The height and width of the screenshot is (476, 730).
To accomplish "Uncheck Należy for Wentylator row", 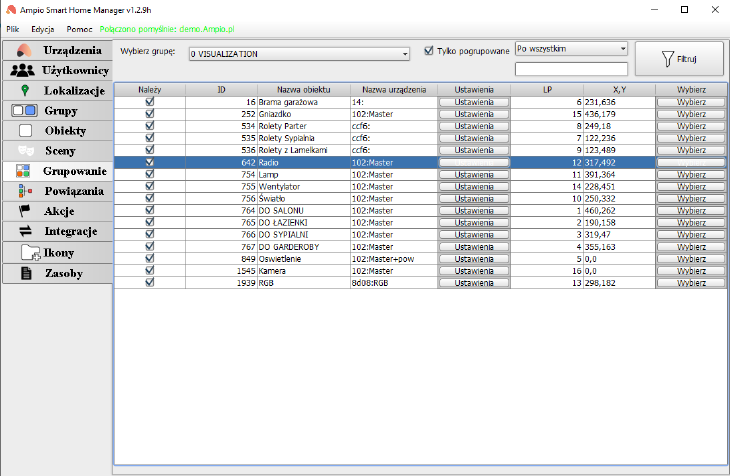I will coord(149,186).
